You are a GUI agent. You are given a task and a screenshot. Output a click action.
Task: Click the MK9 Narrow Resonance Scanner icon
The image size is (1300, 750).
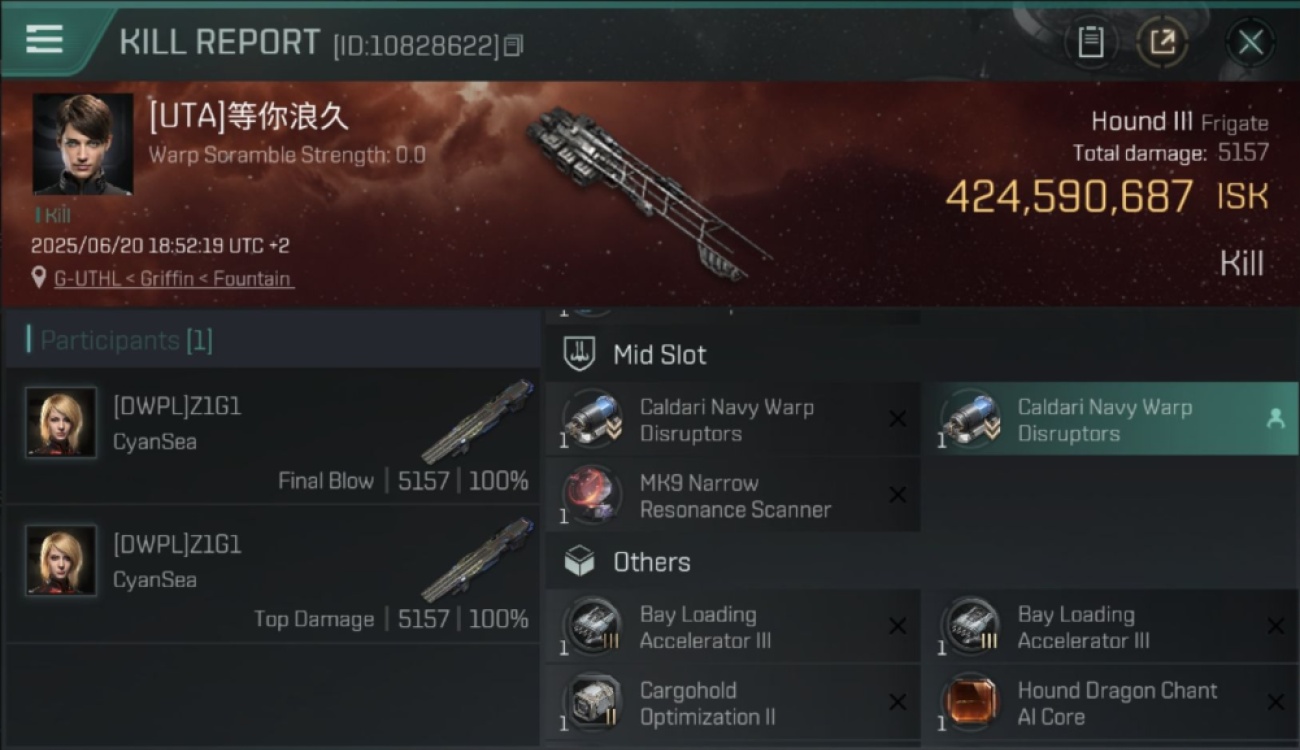coord(591,493)
